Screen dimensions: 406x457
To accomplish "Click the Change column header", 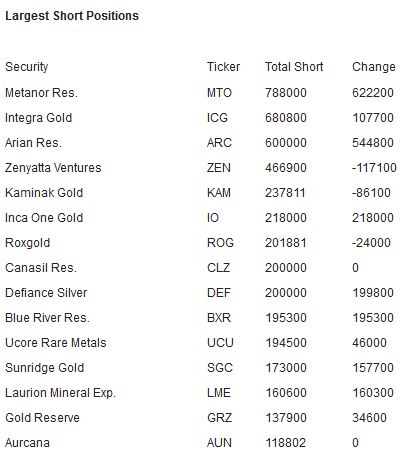I will (374, 67).
